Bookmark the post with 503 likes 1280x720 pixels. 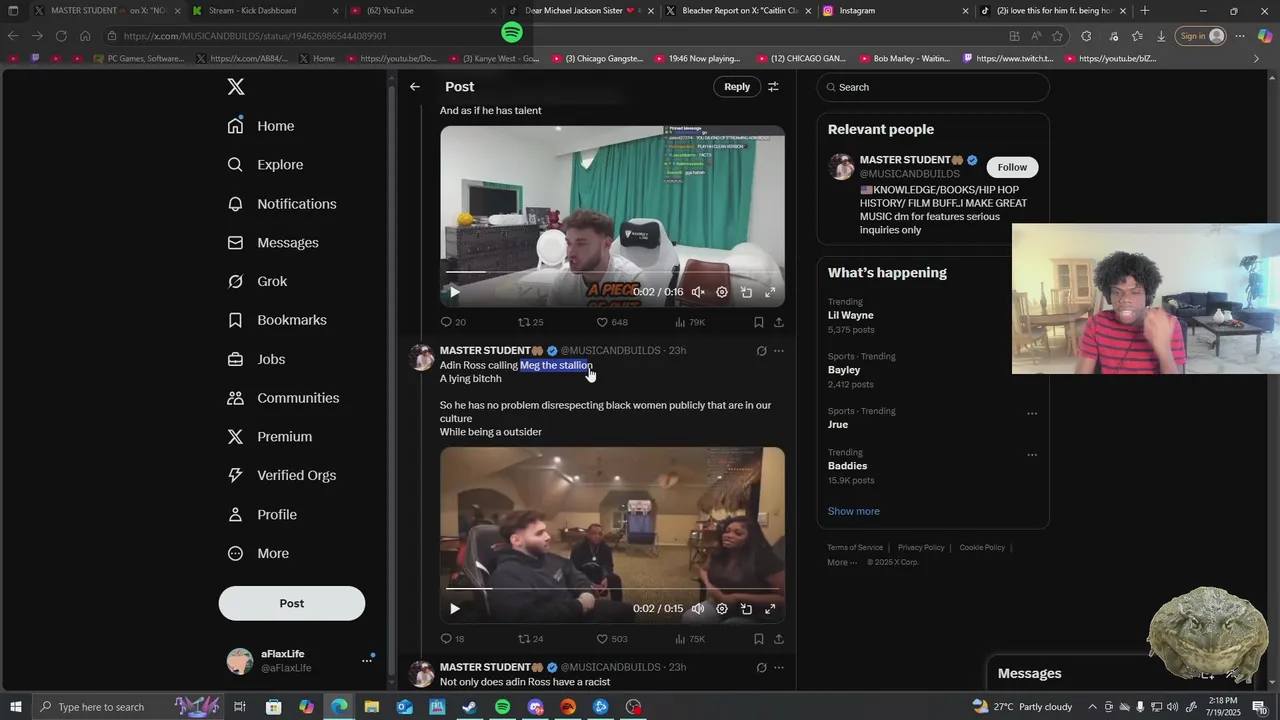pyautogui.click(x=759, y=639)
